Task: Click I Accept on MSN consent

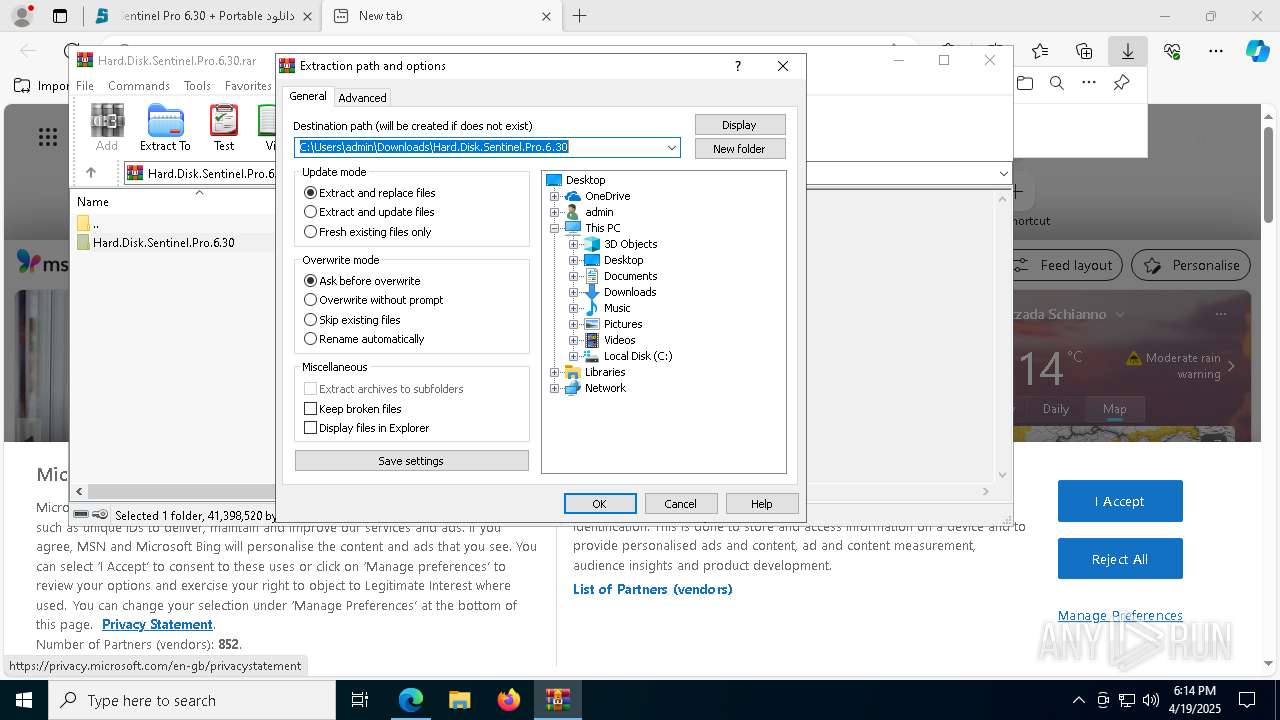Action: (1120, 501)
